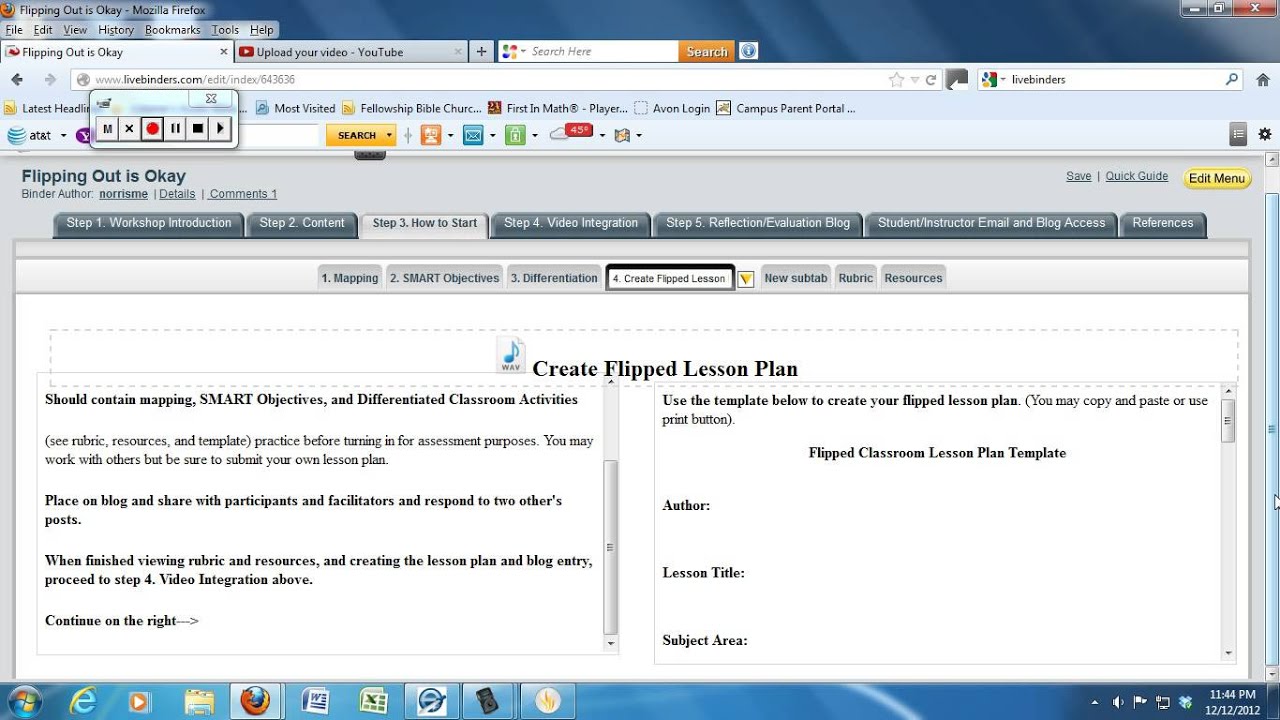This screenshot has width=1280, height=720.
Task: Open Microsoft Excel from the taskbar
Action: 374,701
